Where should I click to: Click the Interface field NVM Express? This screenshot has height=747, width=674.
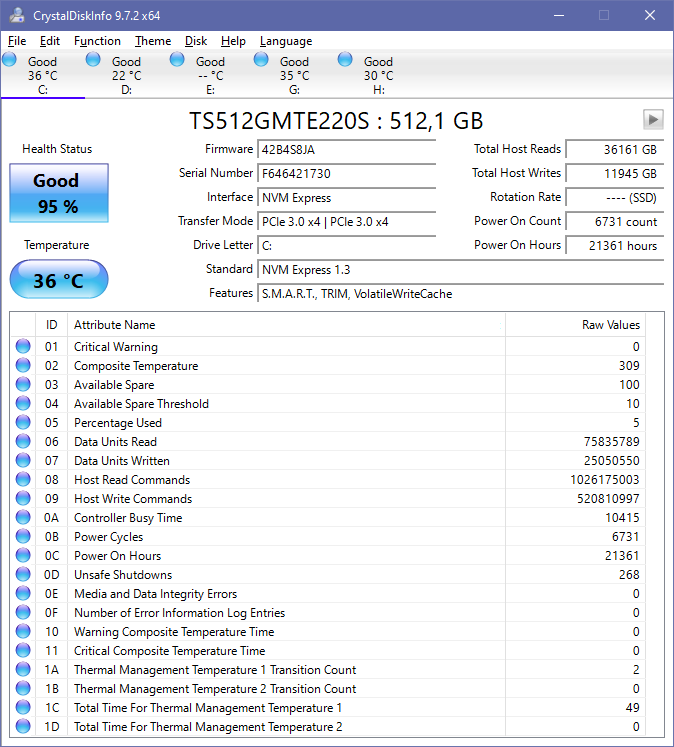346,198
